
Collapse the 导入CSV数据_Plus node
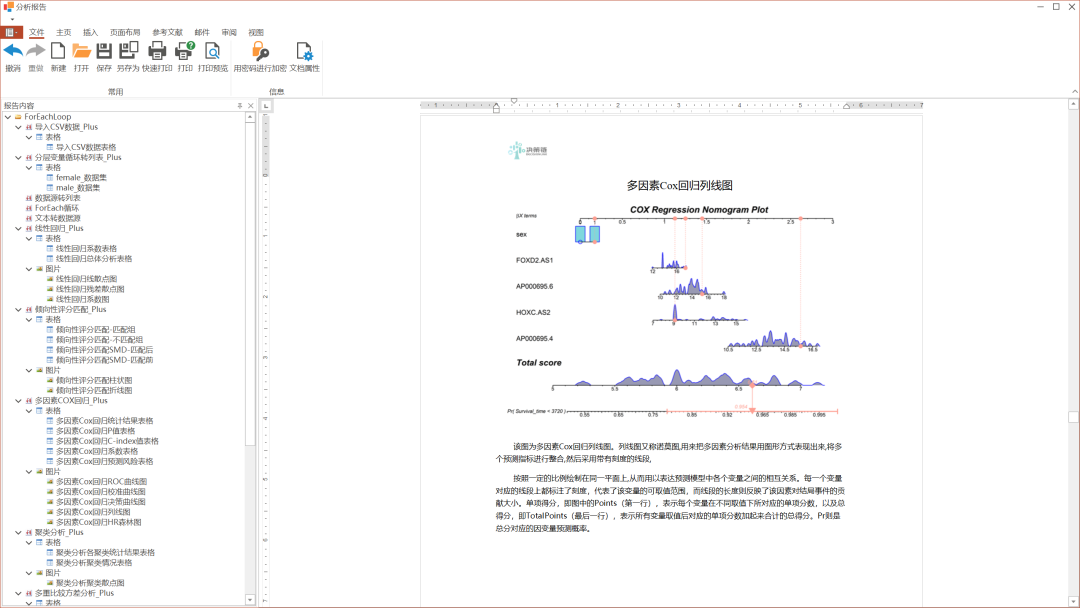tap(18, 127)
